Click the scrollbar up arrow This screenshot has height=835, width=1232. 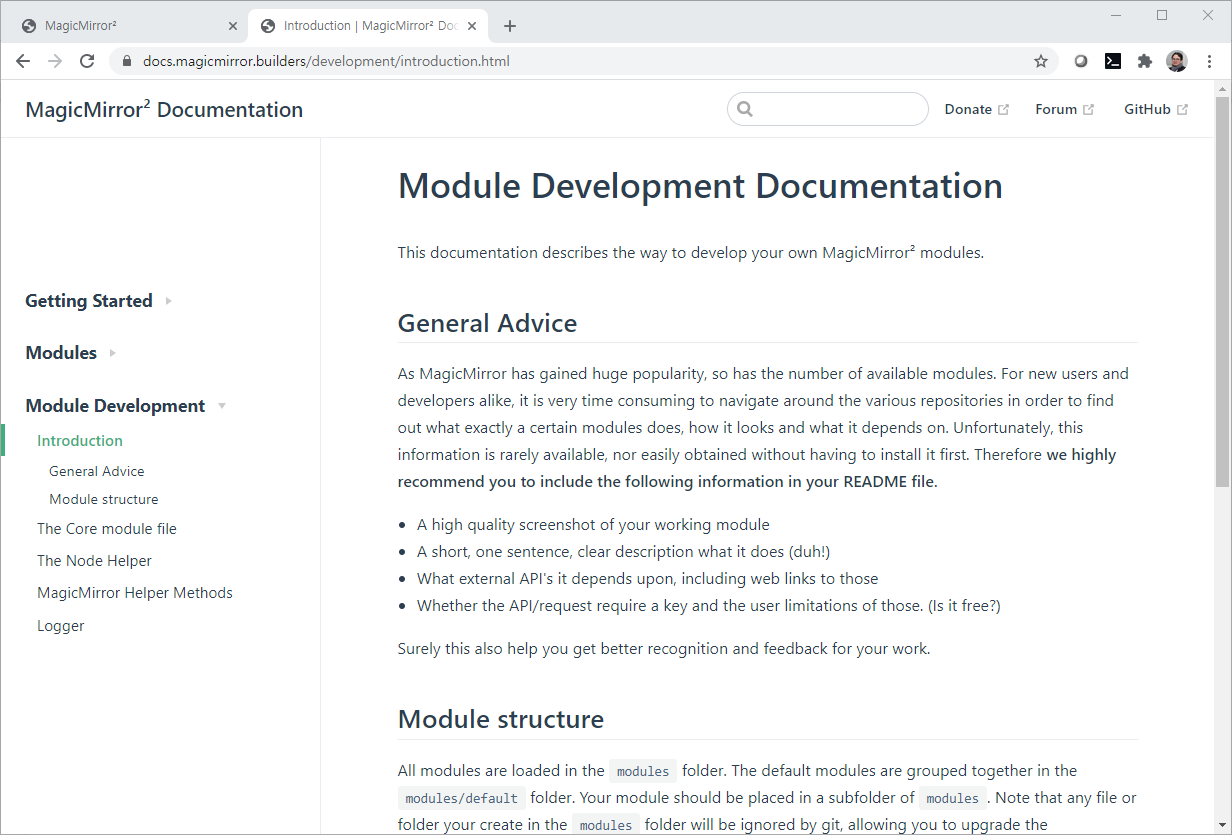1222,89
